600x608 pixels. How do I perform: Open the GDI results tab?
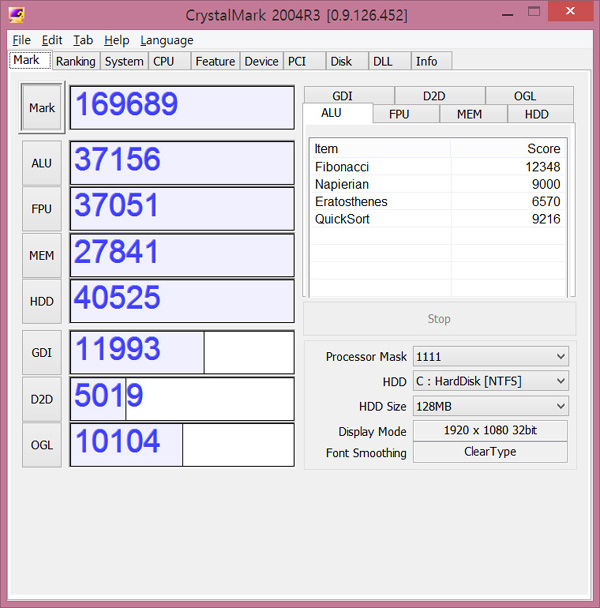click(349, 95)
